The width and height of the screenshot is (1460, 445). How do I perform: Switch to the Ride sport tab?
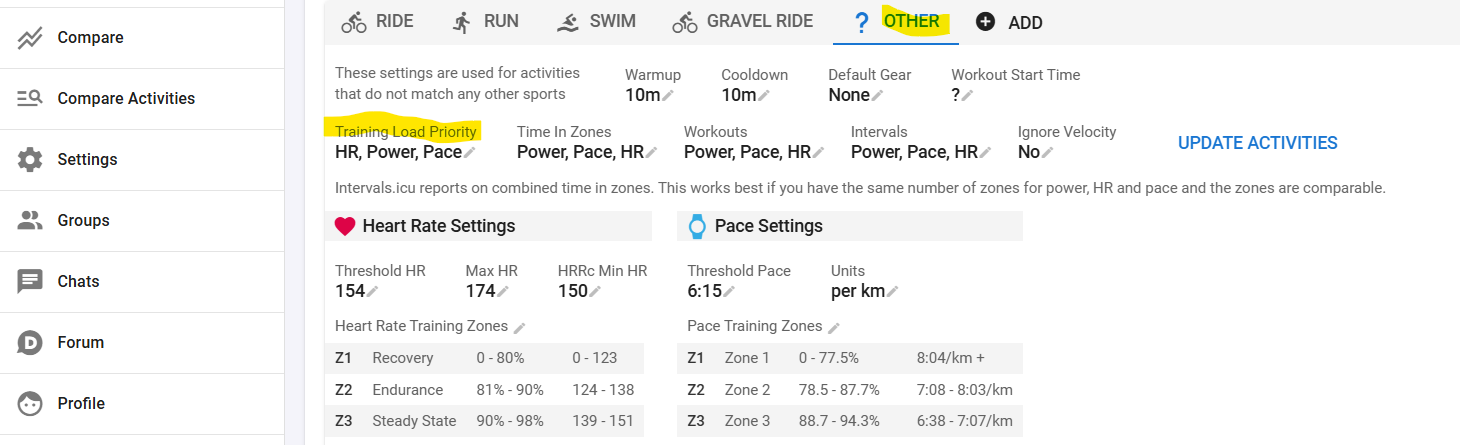(x=377, y=21)
